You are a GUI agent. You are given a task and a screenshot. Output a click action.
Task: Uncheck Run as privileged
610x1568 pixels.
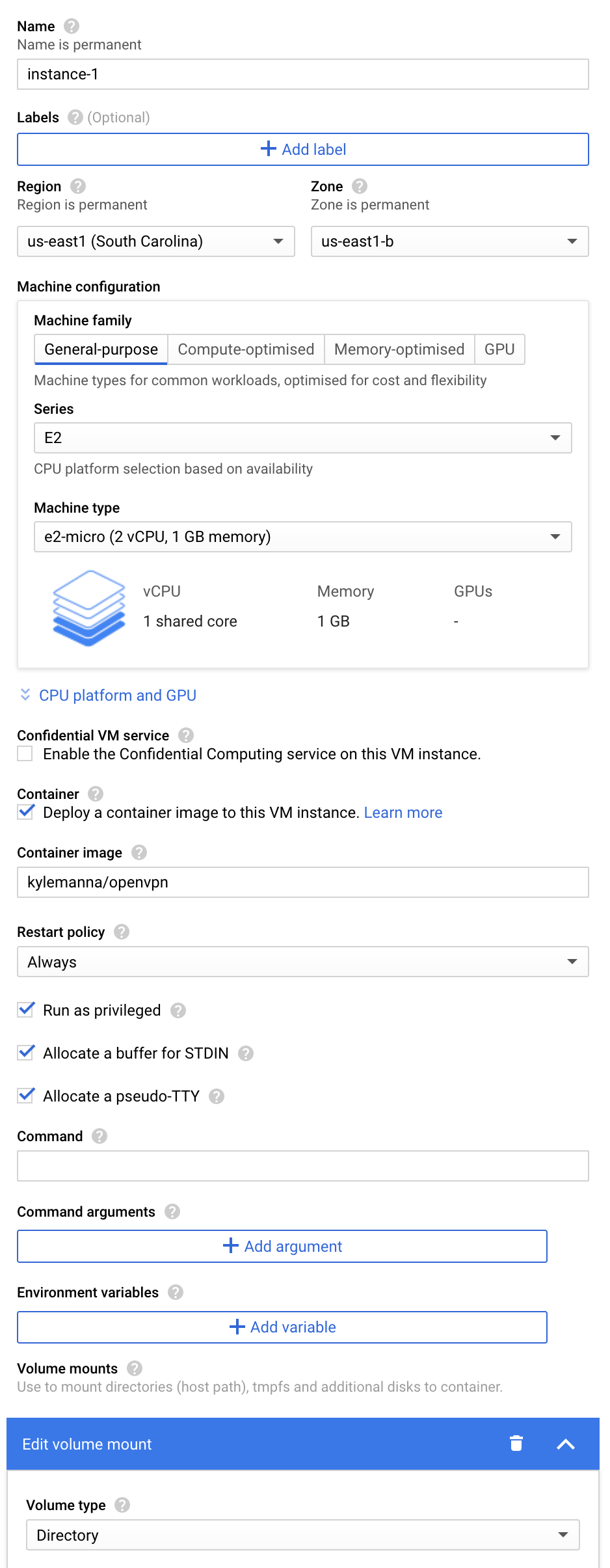tap(26, 1010)
